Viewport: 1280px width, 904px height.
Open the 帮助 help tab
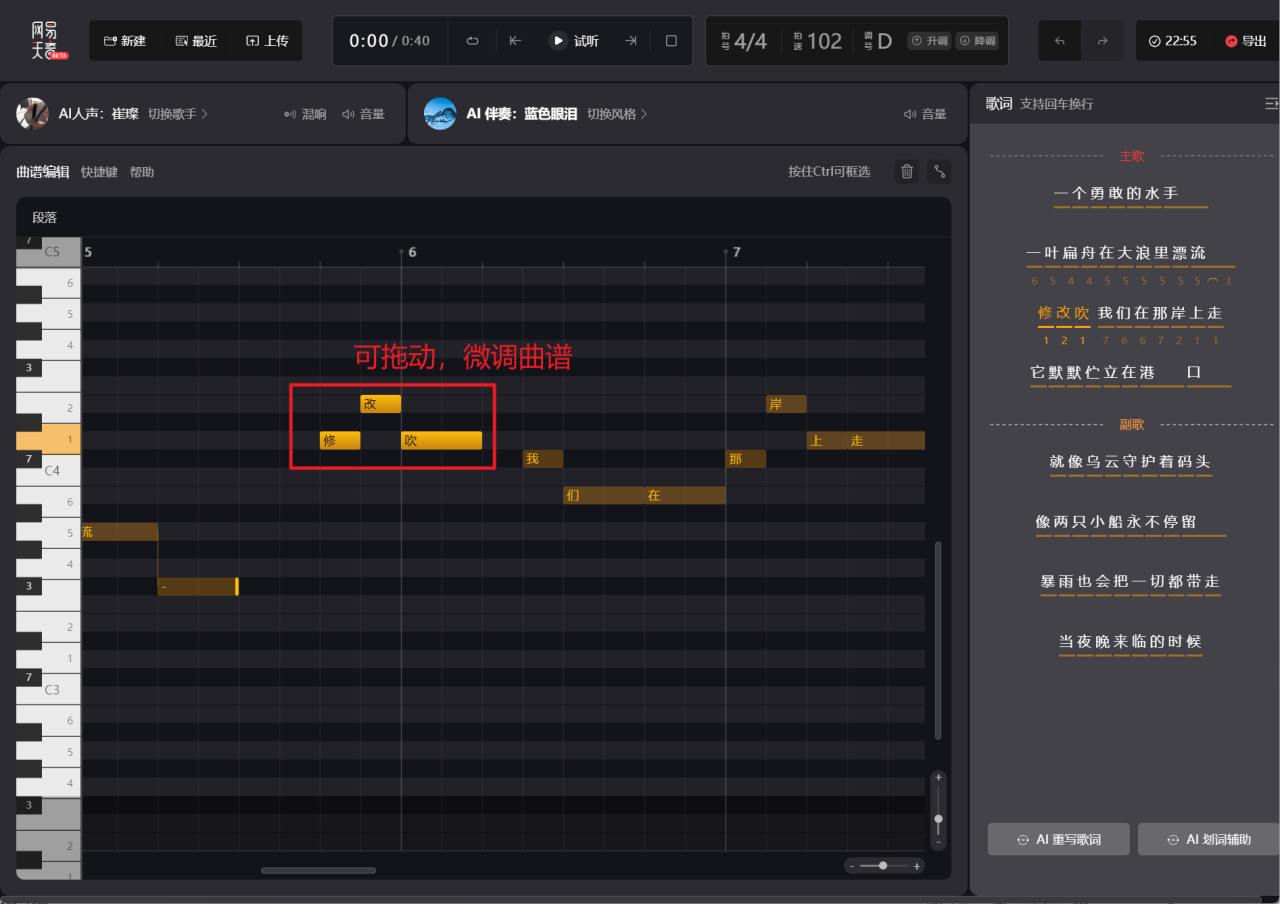tap(142, 172)
